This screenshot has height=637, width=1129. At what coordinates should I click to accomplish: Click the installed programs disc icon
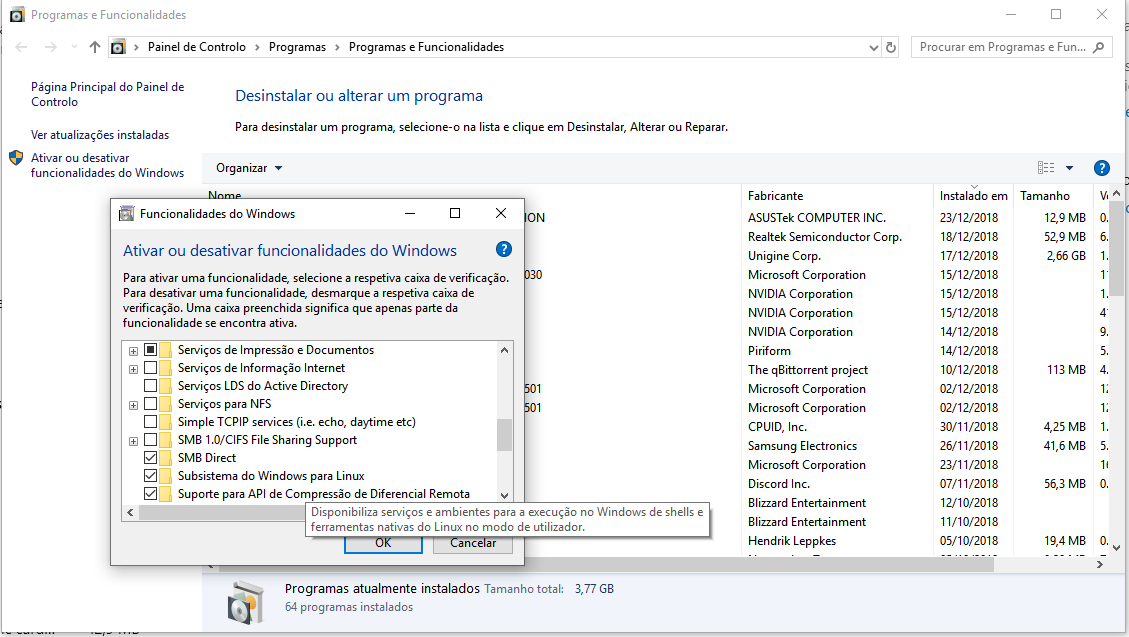246,602
